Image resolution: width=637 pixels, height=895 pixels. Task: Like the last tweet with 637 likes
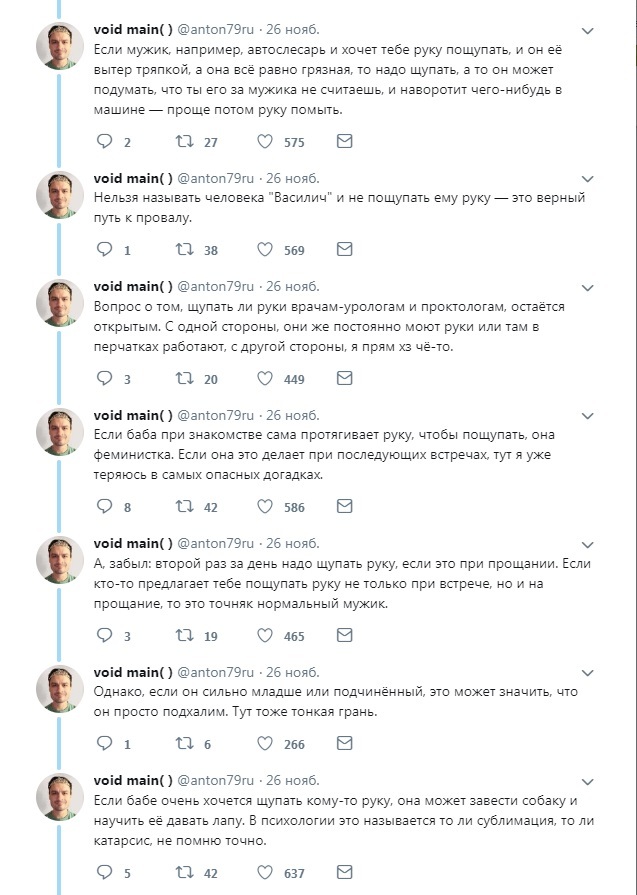pyautogui.click(x=265, y=872)
